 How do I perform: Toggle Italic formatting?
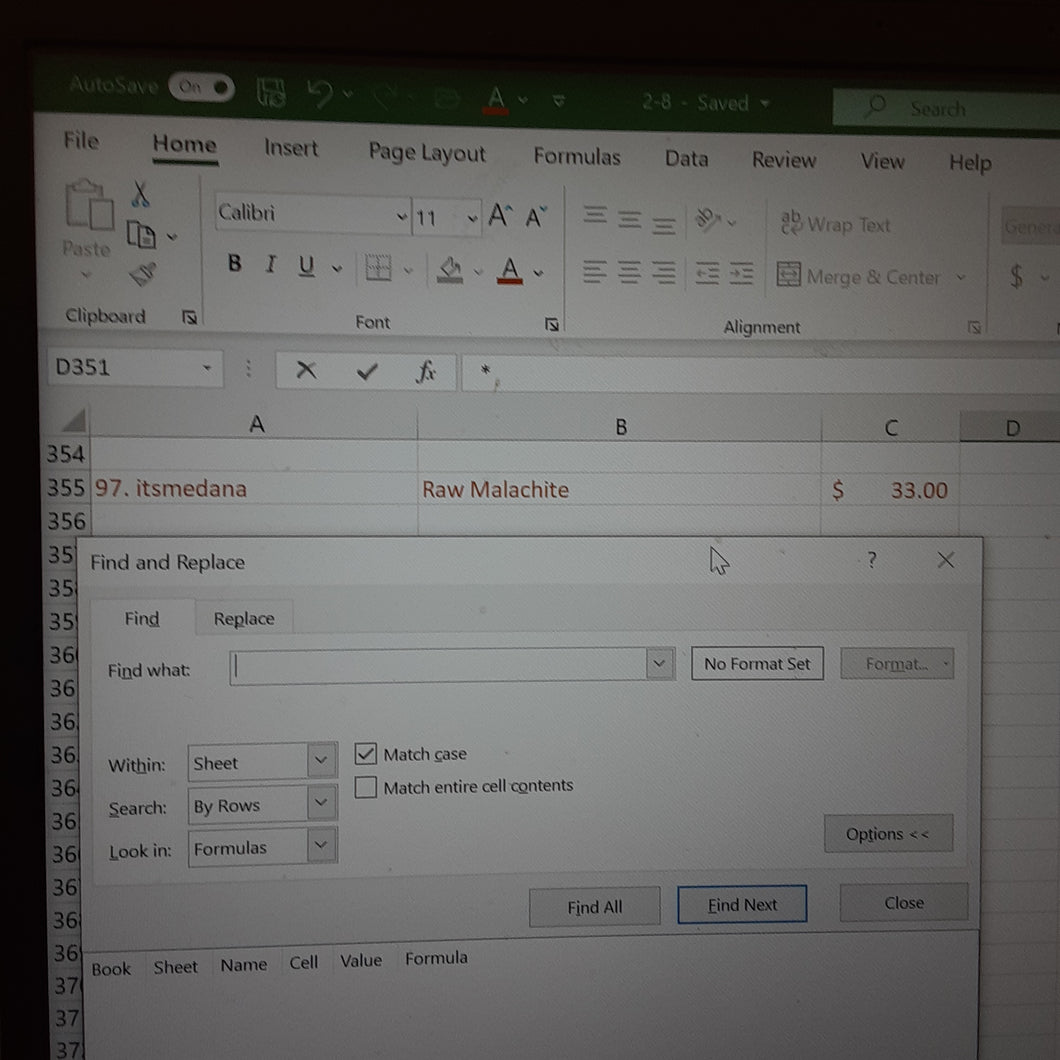270,264
